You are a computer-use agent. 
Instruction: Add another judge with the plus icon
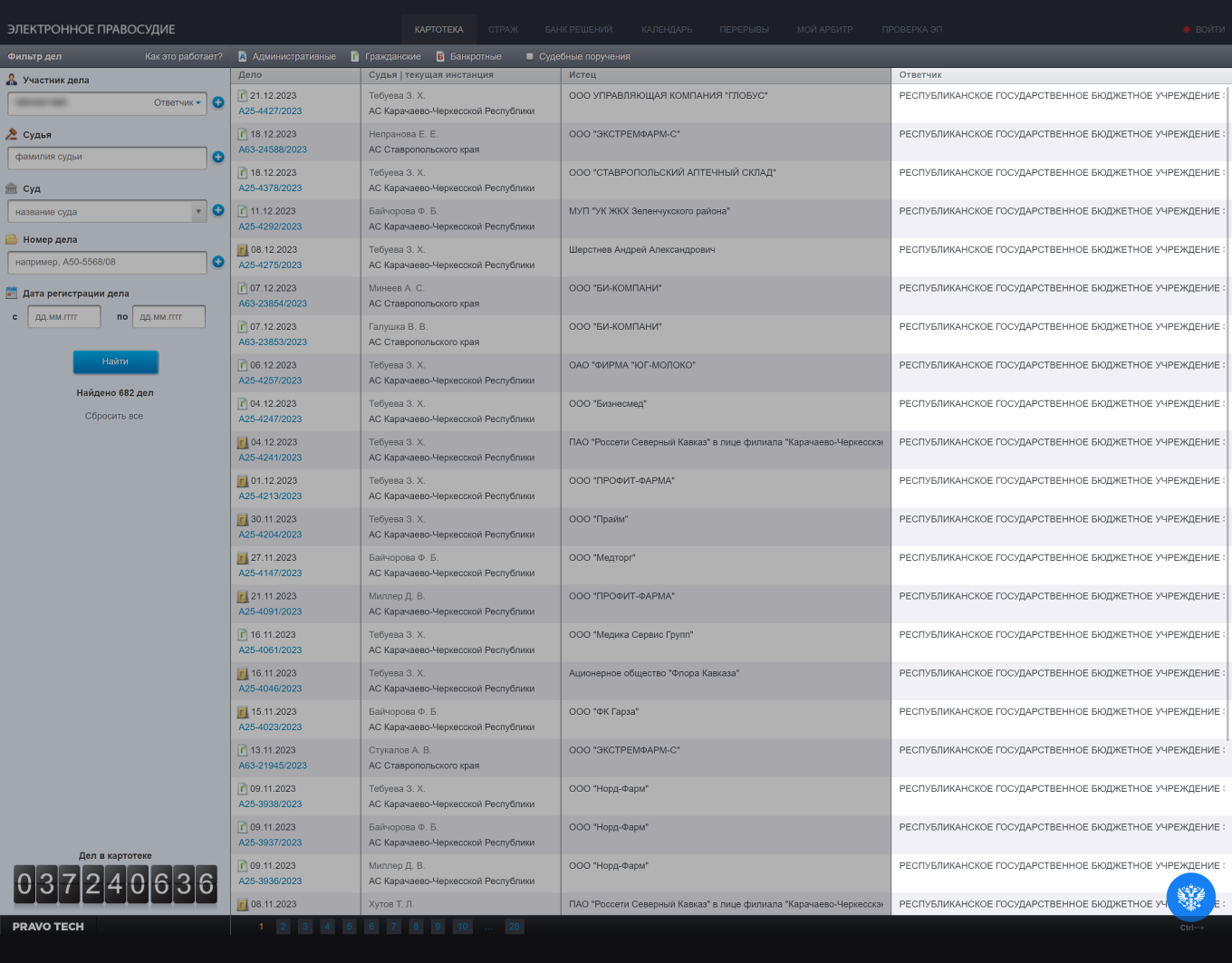tap(218, 157)
